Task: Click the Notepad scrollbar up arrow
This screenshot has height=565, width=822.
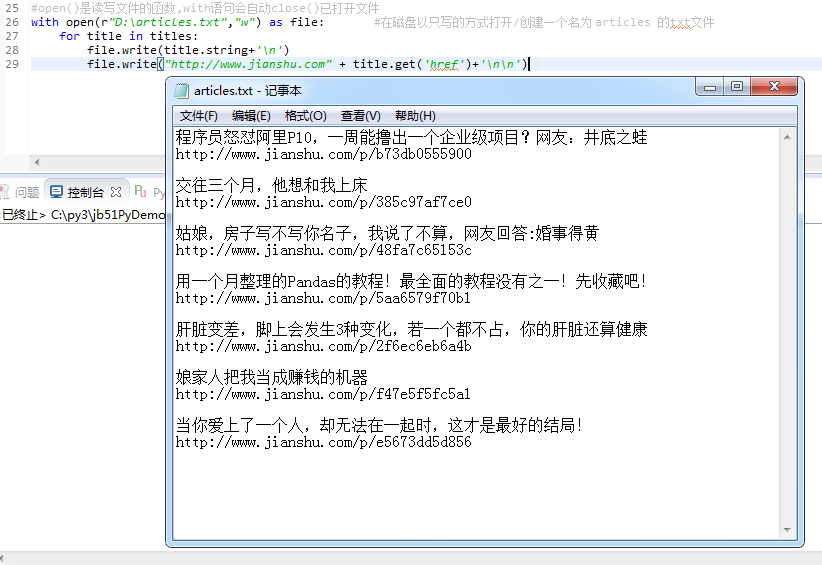Action: pyautogui.click(x=787, y=137)
